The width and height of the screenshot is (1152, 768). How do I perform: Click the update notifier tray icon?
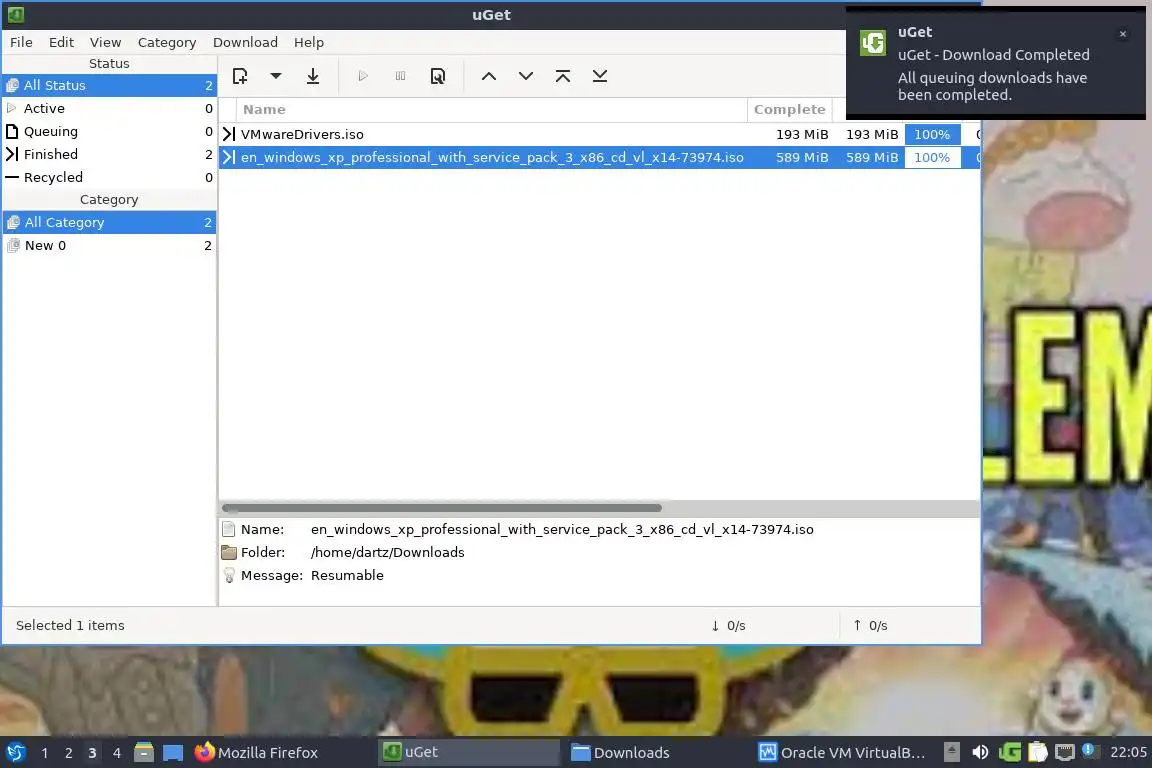point(1089,750)
